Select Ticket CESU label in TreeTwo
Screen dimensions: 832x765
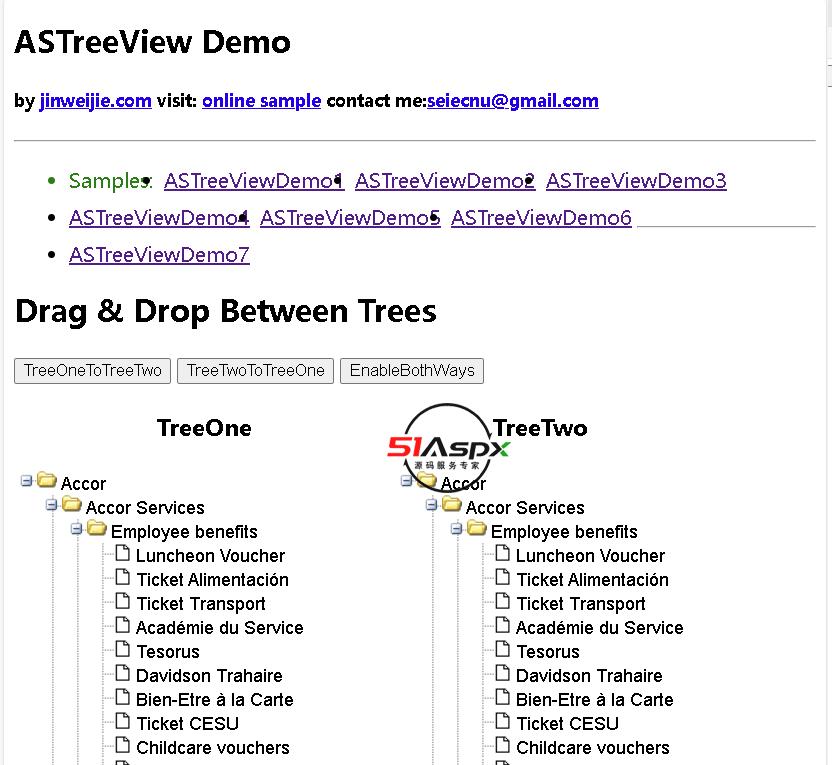567,724
